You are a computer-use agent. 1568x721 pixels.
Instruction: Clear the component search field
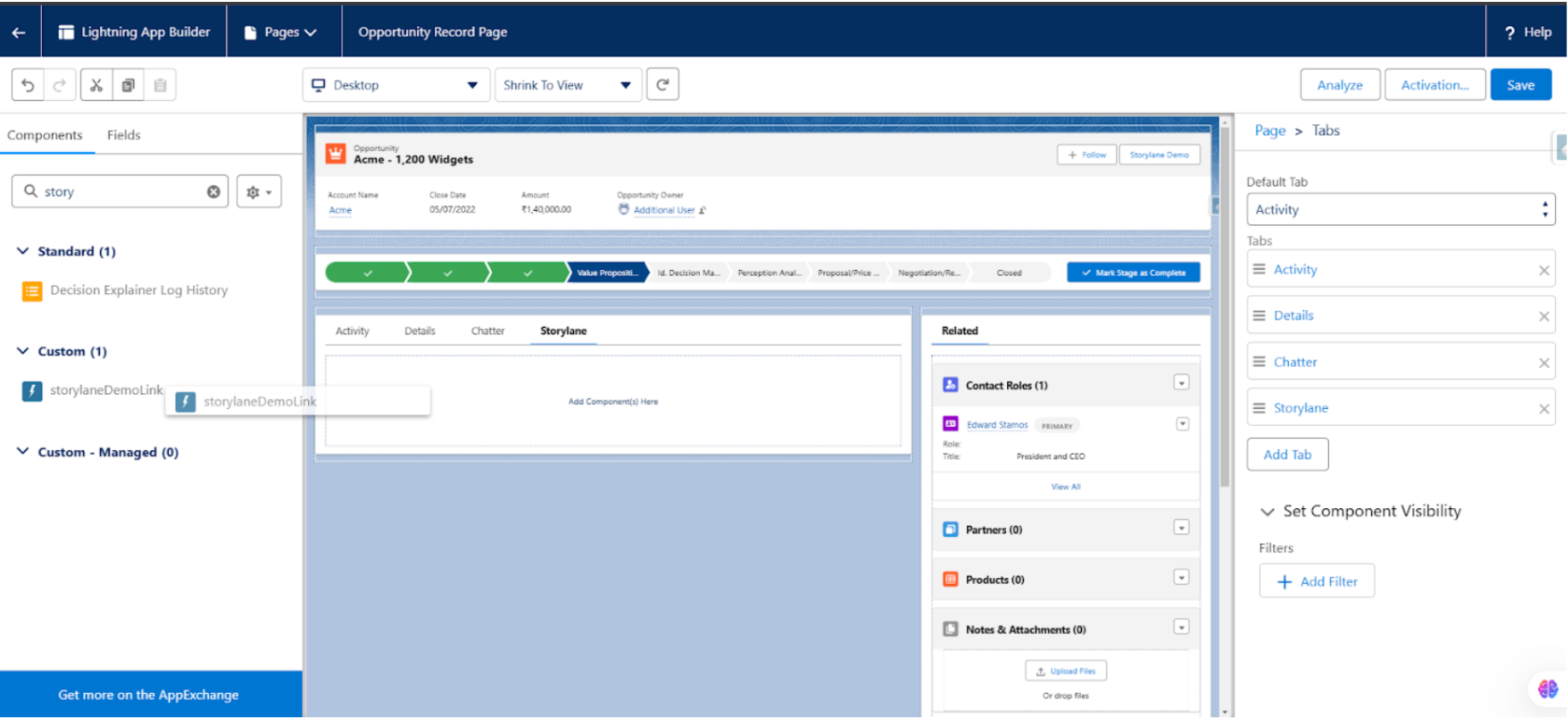tap(214, 191)
